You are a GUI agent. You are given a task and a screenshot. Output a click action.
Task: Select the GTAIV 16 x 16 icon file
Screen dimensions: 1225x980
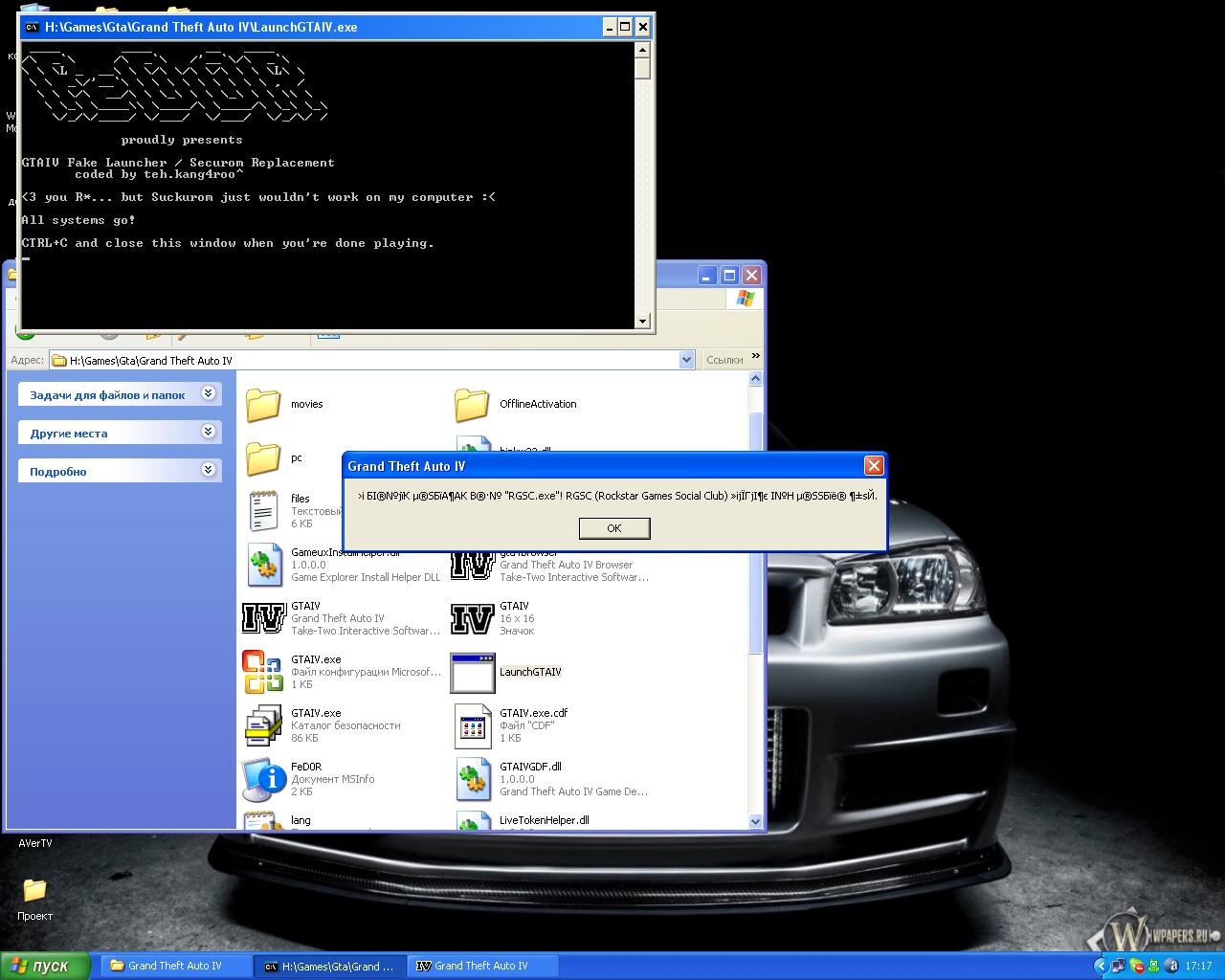click(x=472, y=618)
